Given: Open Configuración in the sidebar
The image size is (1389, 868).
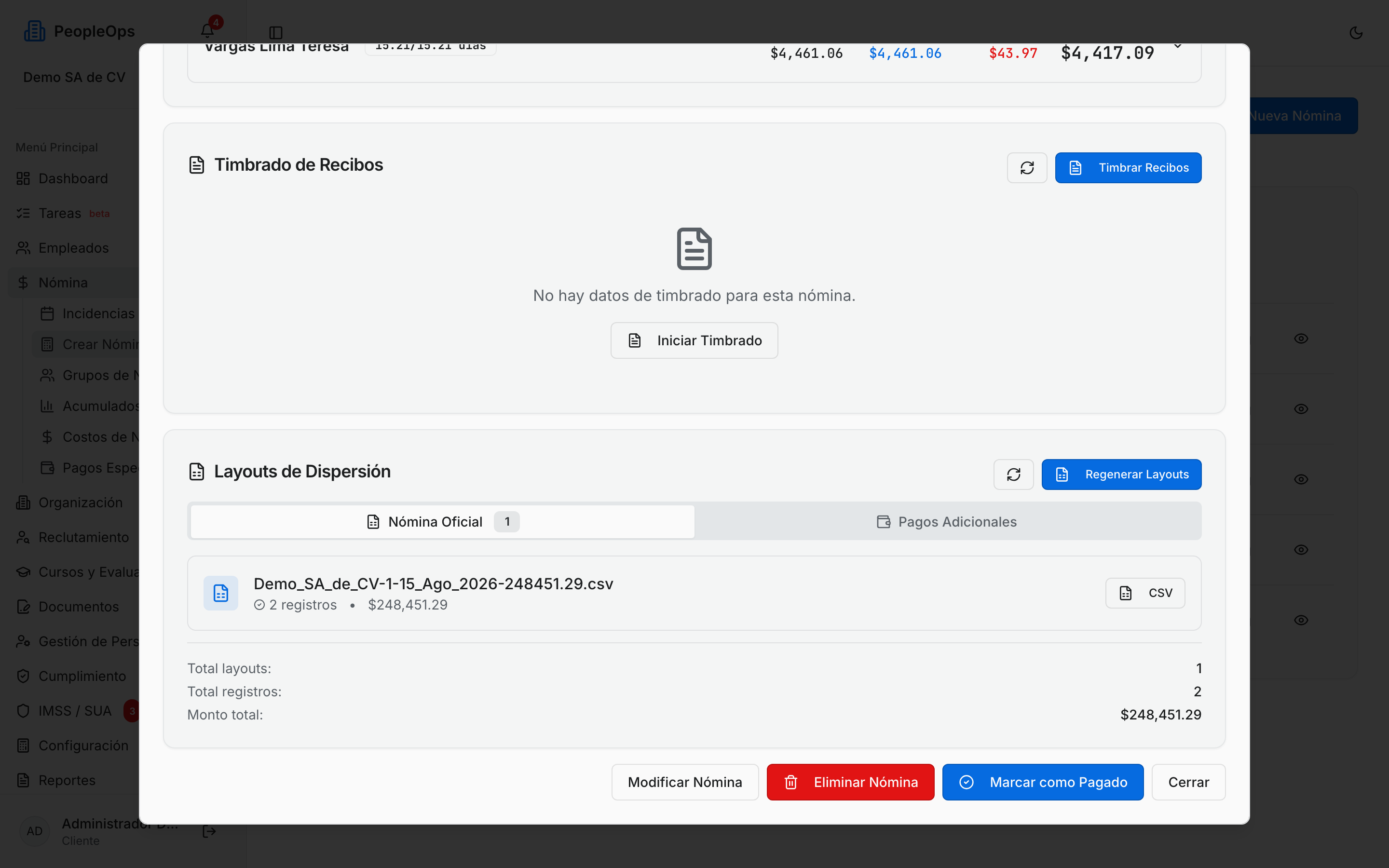Looking at the screenshot, I should (x=73, y=746).
